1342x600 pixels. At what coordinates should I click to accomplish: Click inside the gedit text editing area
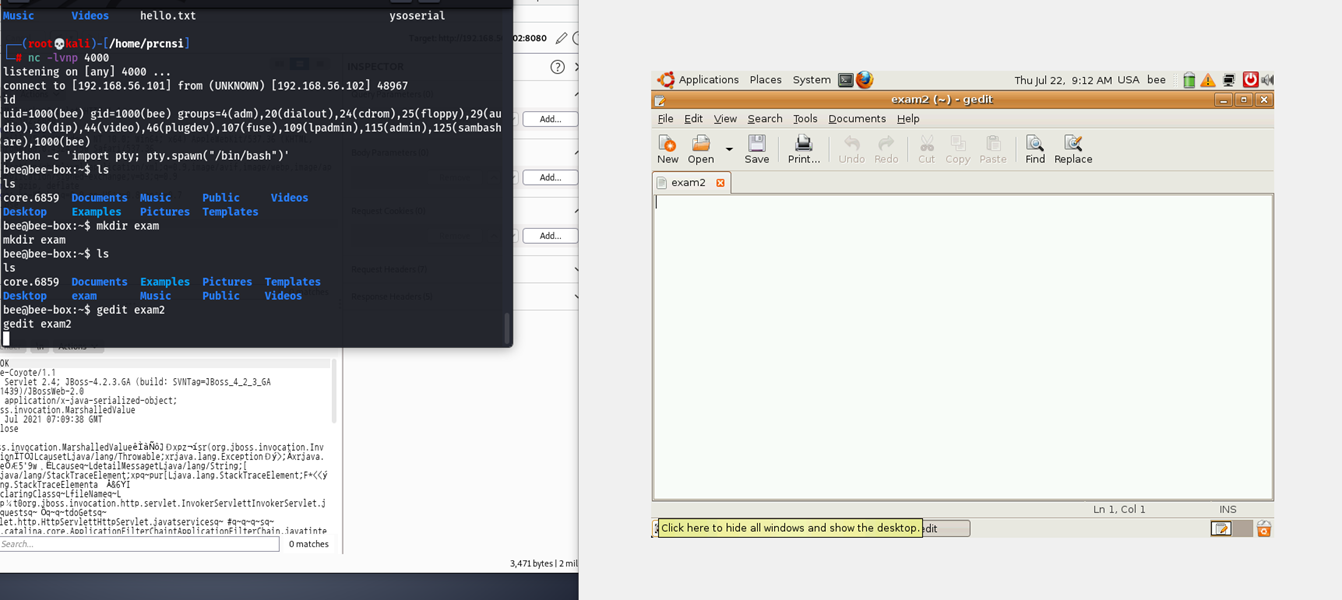point(962,346)
